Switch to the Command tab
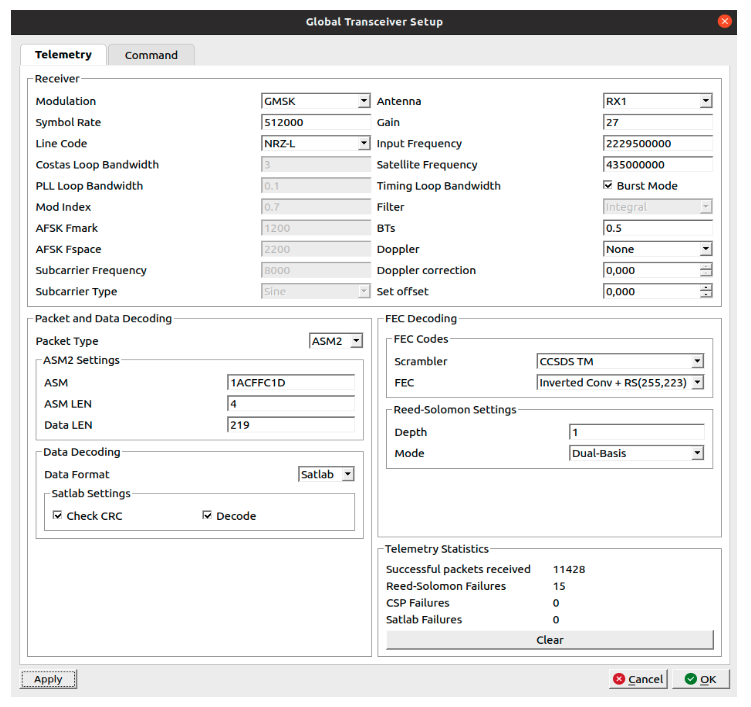The width and height of the screenshot is (751, 707). [x=151, y=55]
